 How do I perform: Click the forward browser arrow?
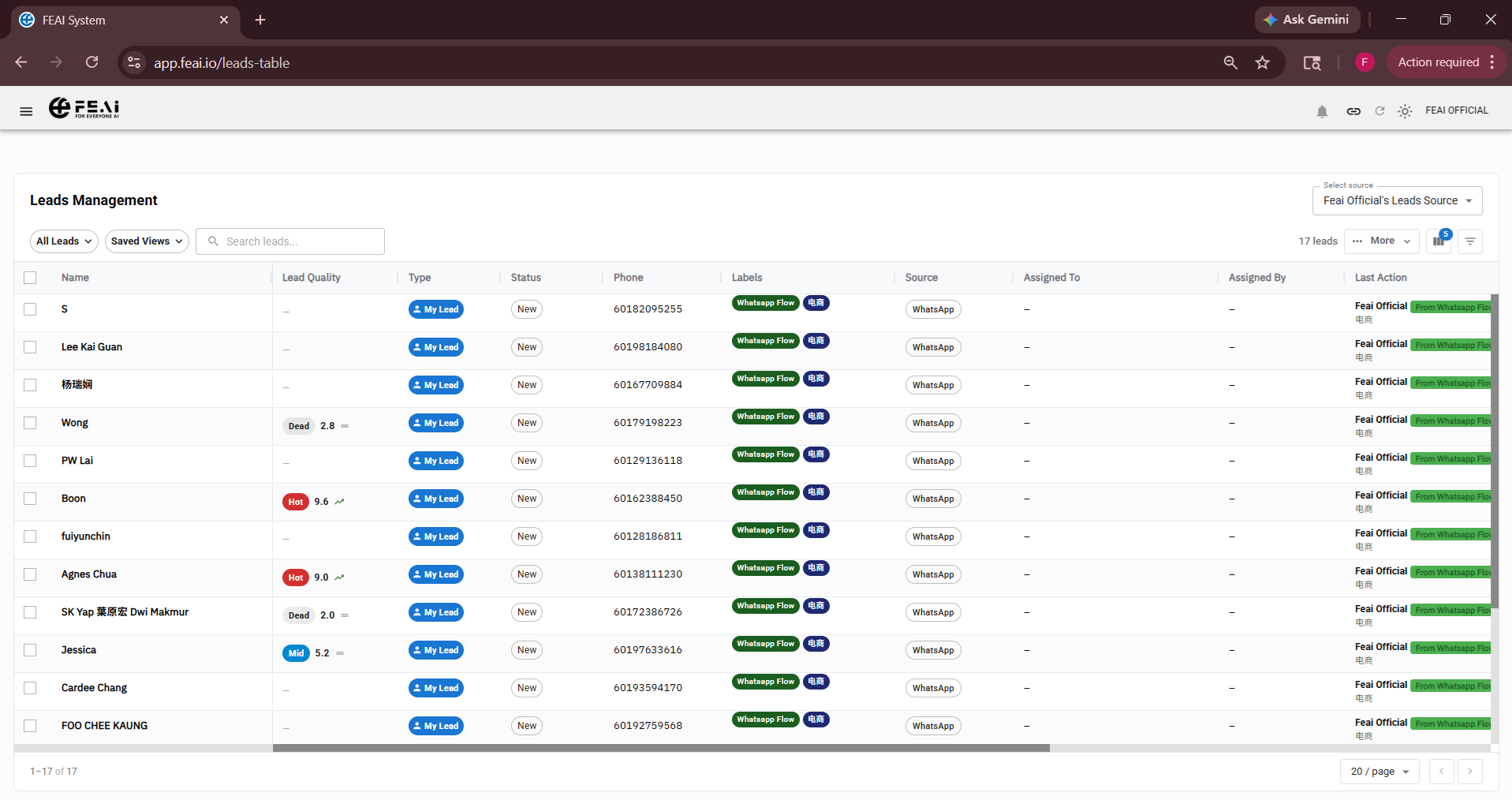coord(56,62)
